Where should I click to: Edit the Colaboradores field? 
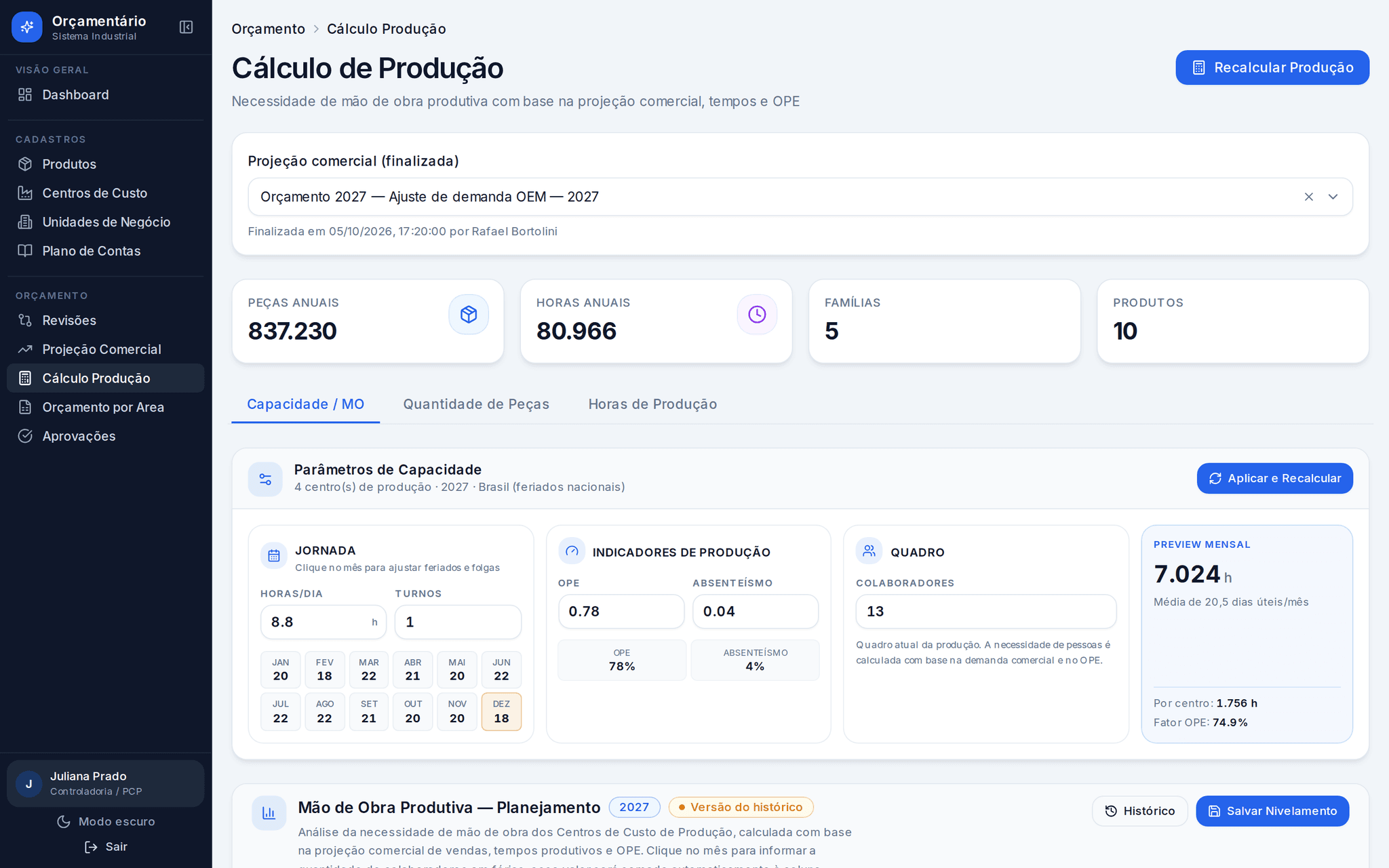(x=986, y=612)
